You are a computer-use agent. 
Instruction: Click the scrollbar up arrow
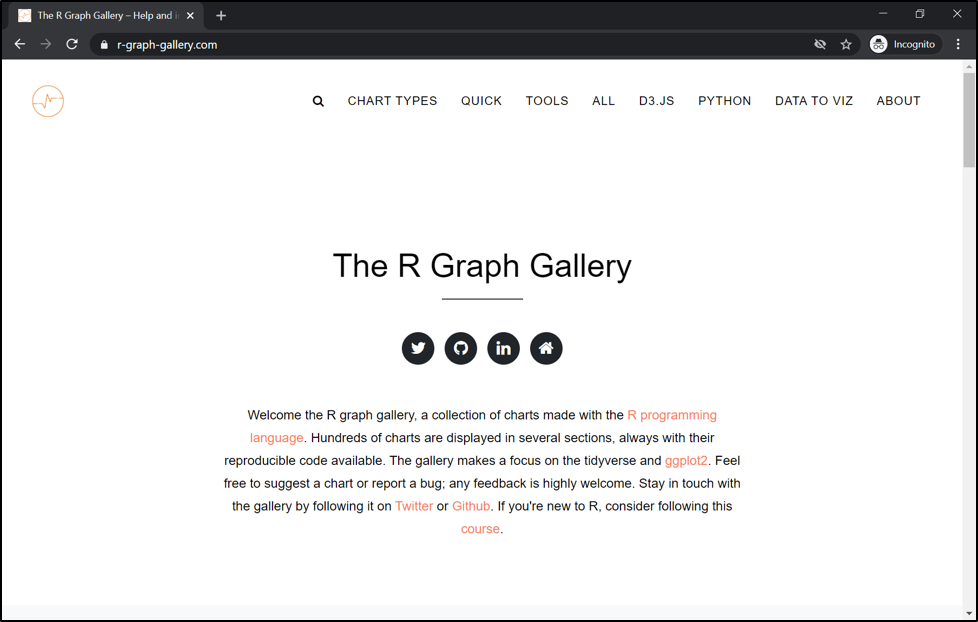tap(969, 66)
